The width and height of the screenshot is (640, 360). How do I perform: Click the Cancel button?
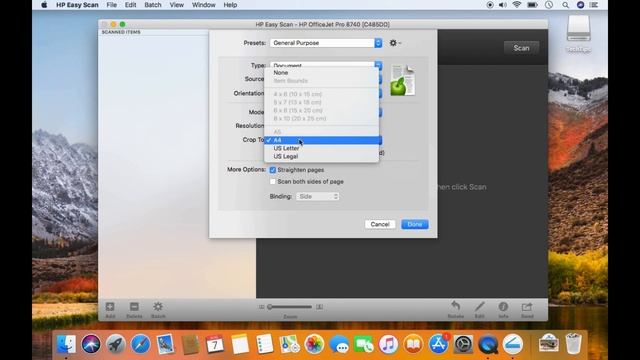point(380,224)
